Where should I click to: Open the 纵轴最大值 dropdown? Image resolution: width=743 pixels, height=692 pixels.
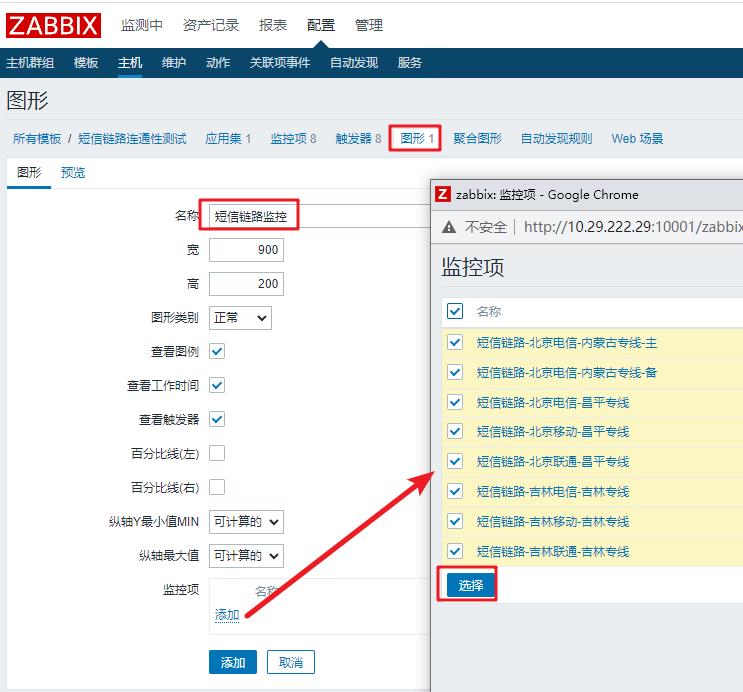(246, 555)
